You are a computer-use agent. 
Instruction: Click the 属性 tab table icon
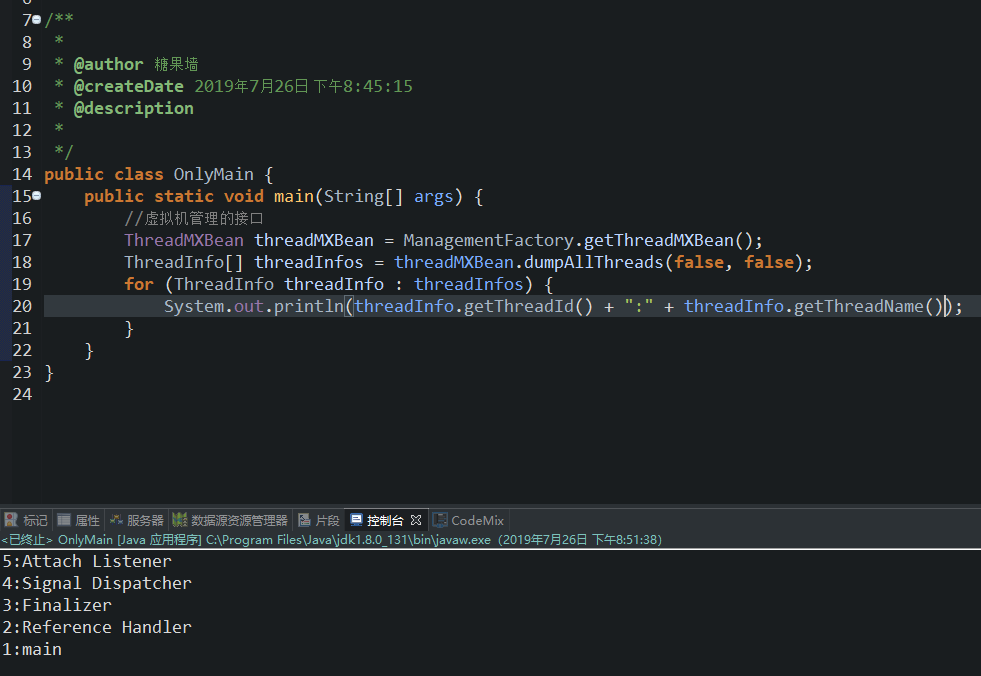pyautogui.click(x=64, y=520)
